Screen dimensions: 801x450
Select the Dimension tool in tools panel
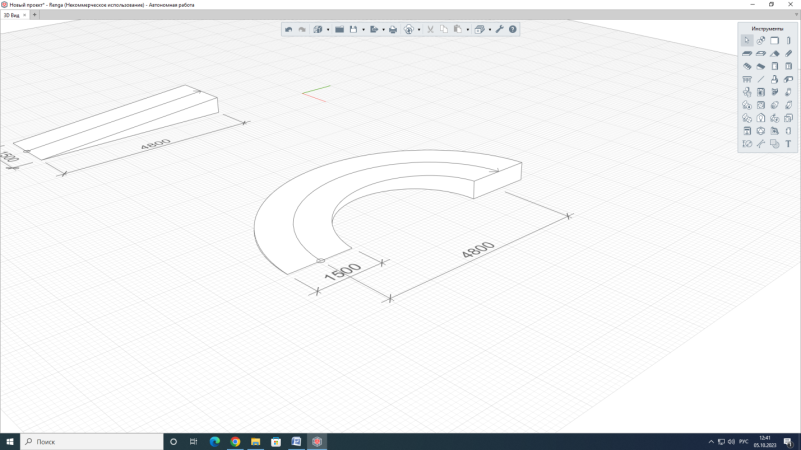747,144
